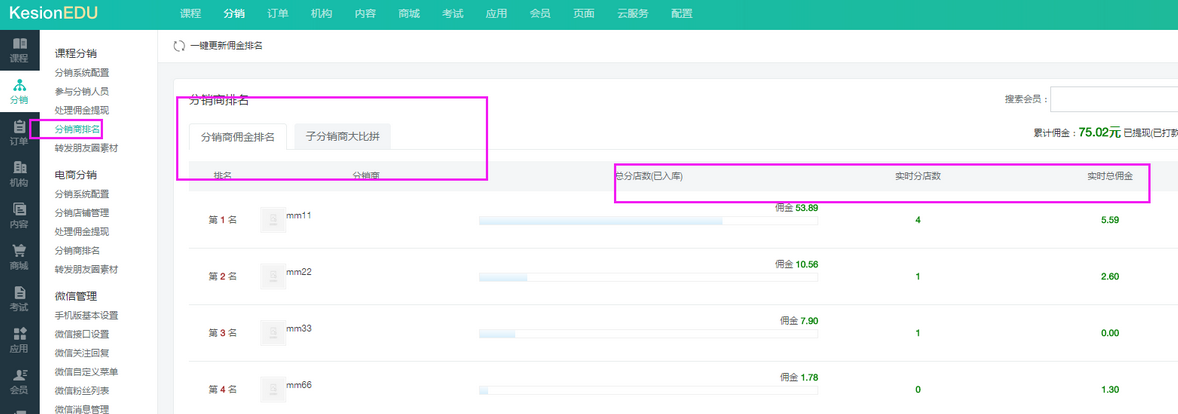Open the 会员 user sidebar icon
1178x414 pixels.
coord(19,376)
